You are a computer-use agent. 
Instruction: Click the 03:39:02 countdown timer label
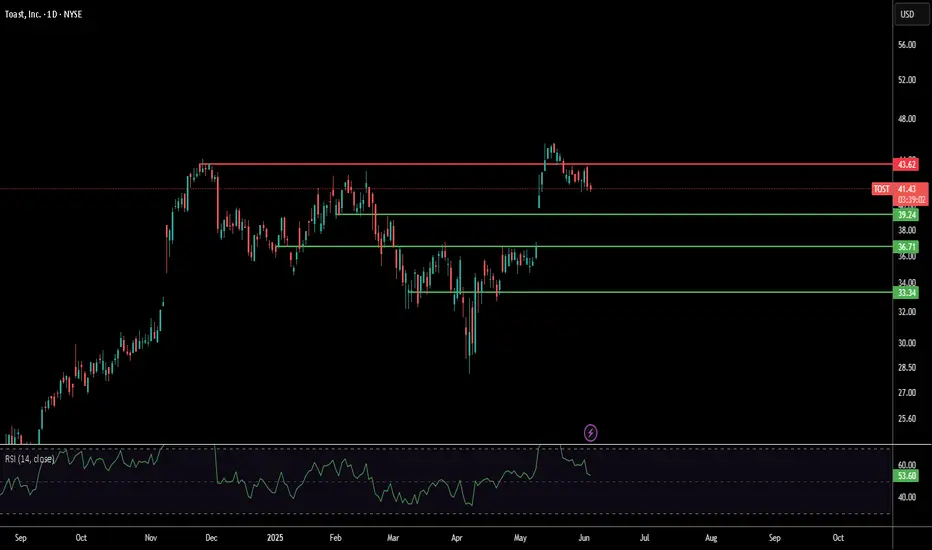coord(911,200)
